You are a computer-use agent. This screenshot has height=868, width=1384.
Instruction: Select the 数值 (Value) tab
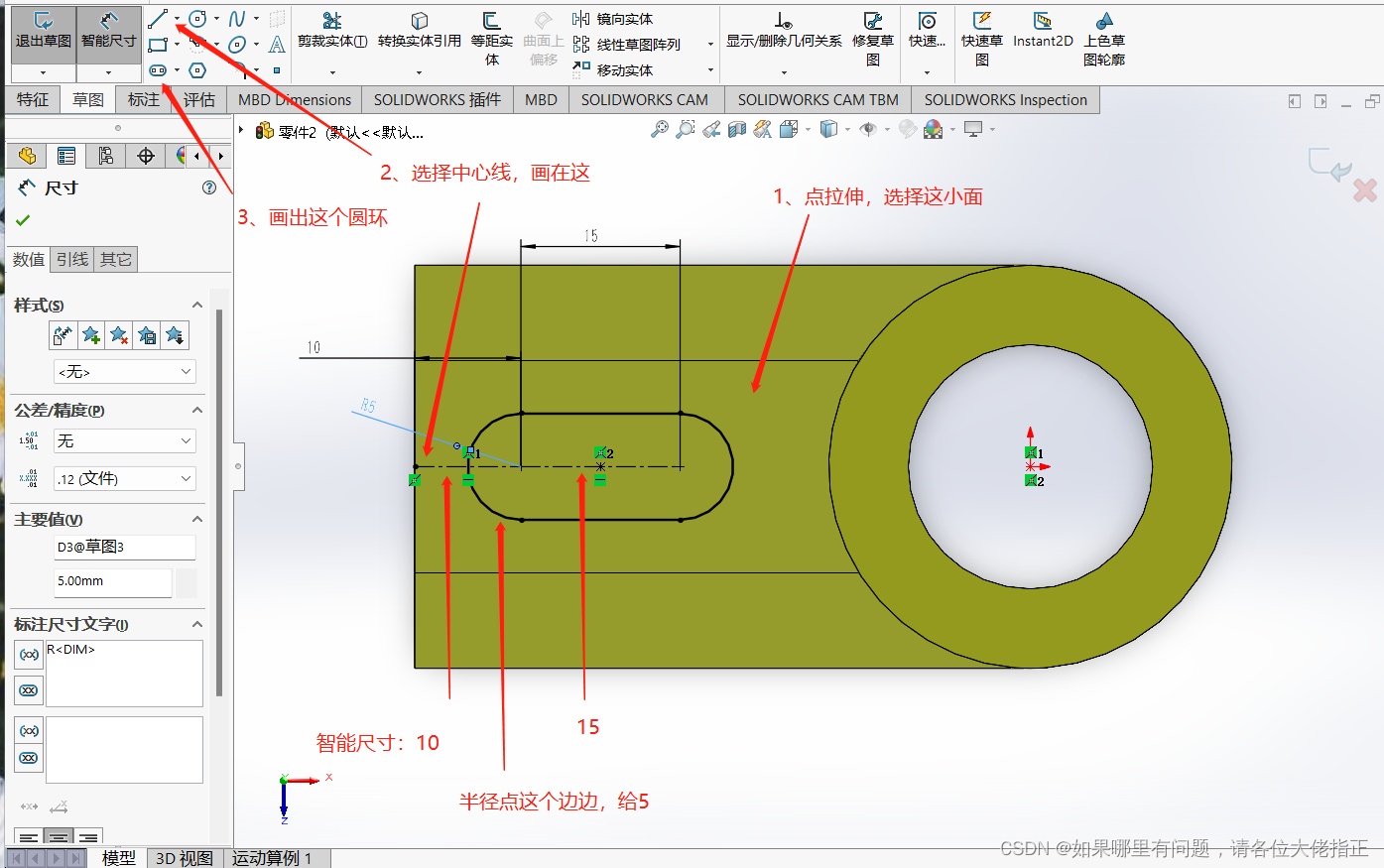(x=29, y=259)
